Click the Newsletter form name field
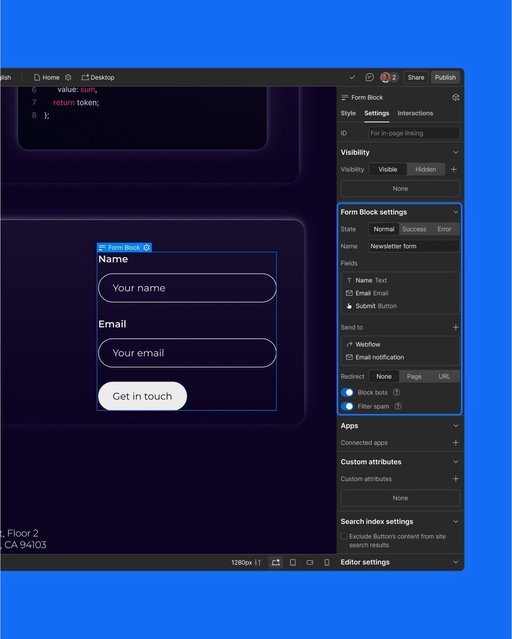The height and width of the screenshot is (639, 512). pos(414,246)
